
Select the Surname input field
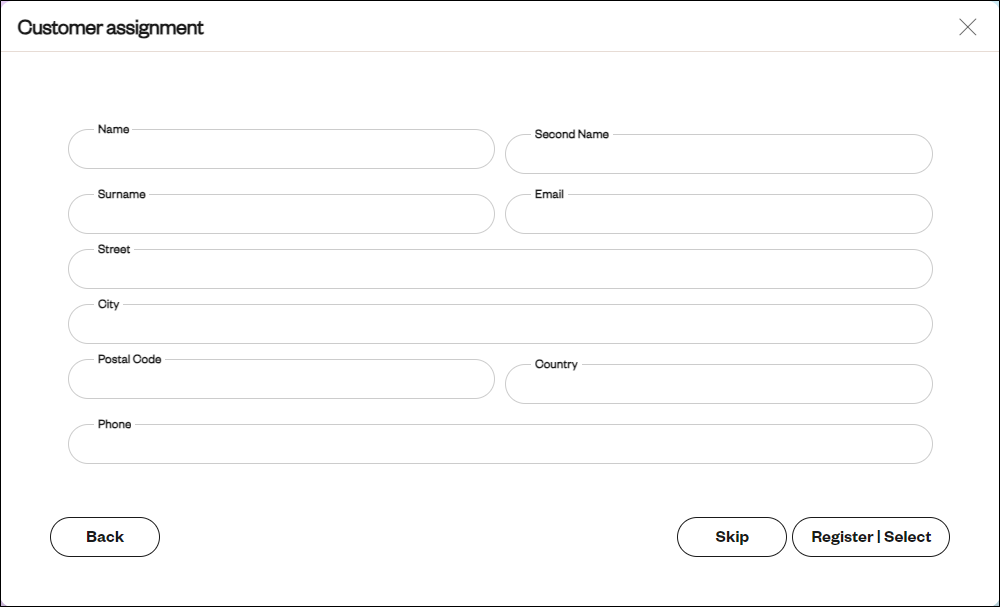281,214
